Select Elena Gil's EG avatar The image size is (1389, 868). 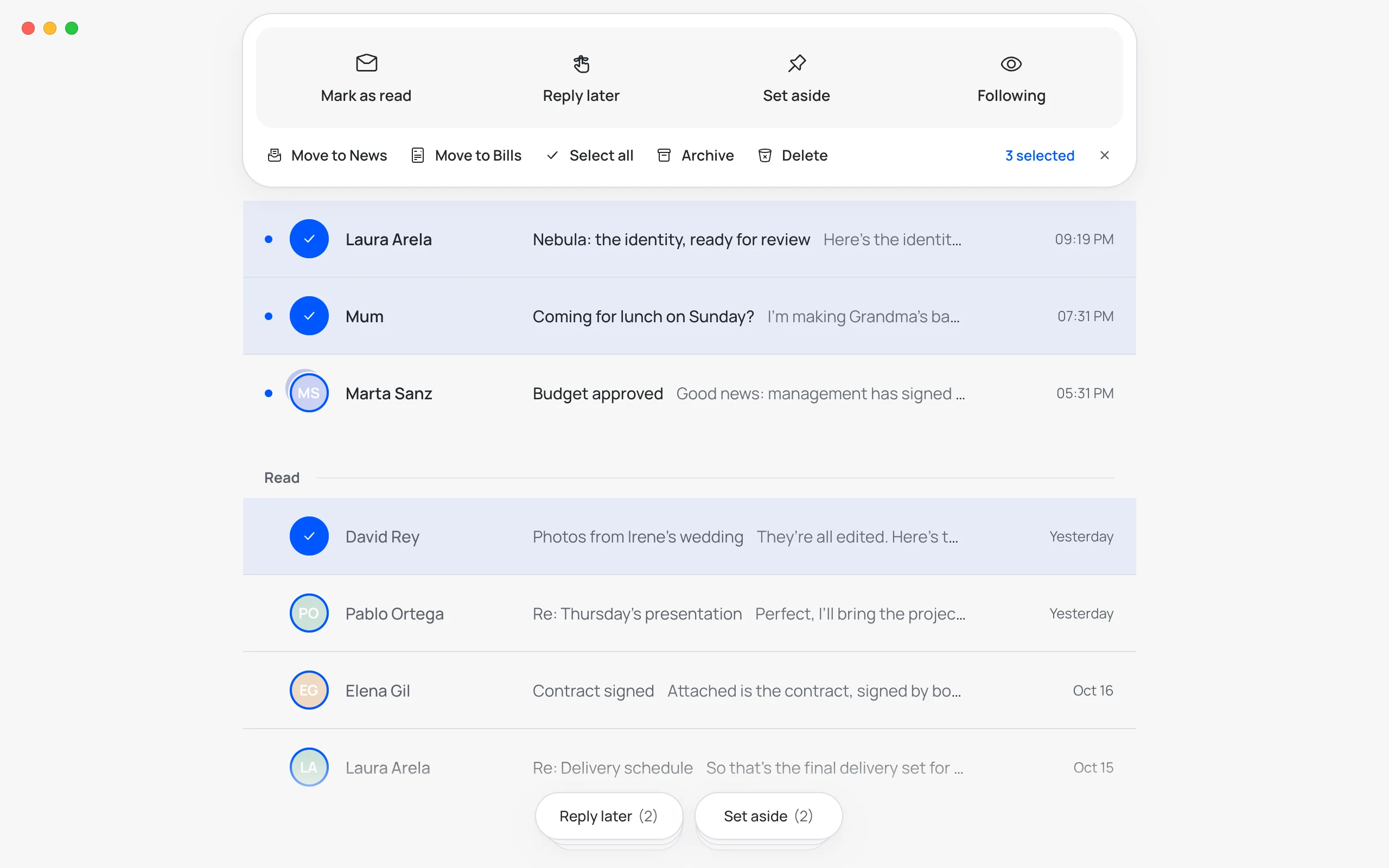pyautogui.click(x=309, y=690)
